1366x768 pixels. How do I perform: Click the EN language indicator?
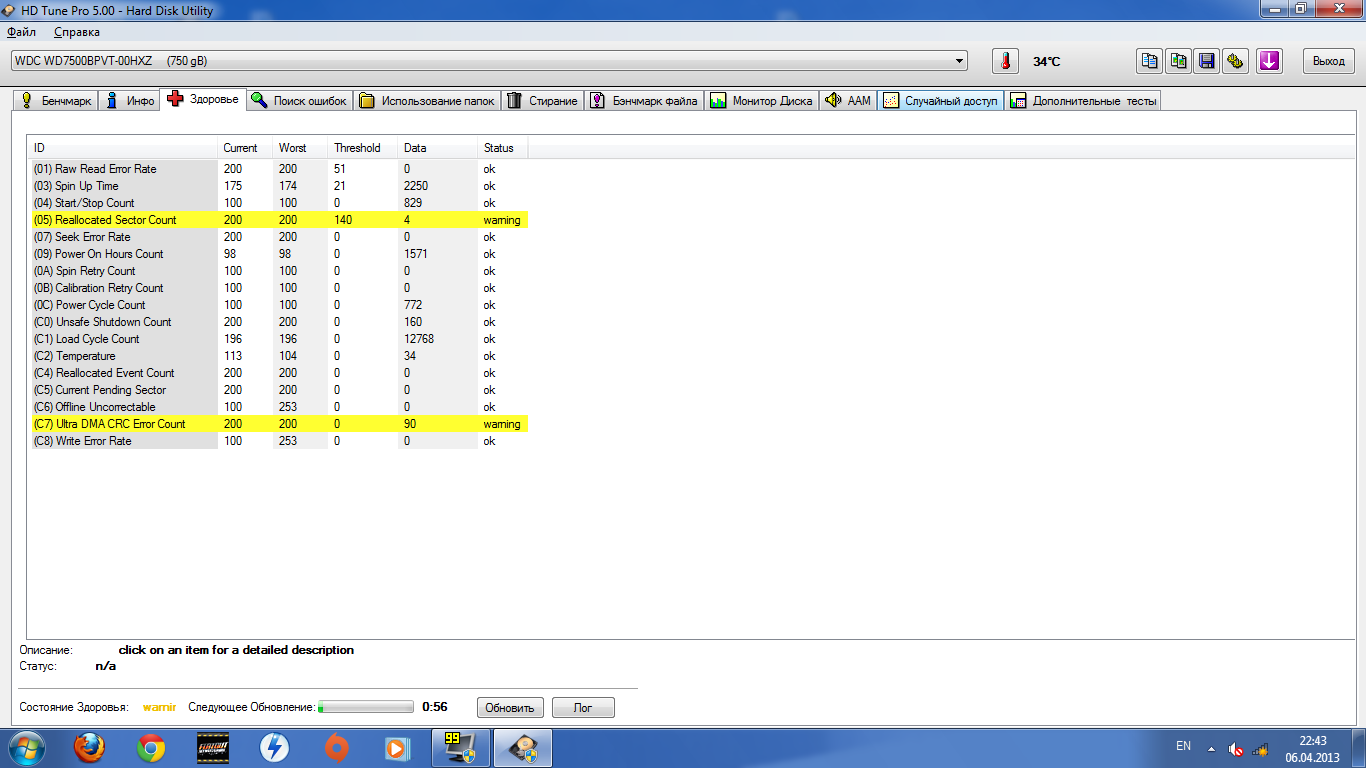point(1183,747)
